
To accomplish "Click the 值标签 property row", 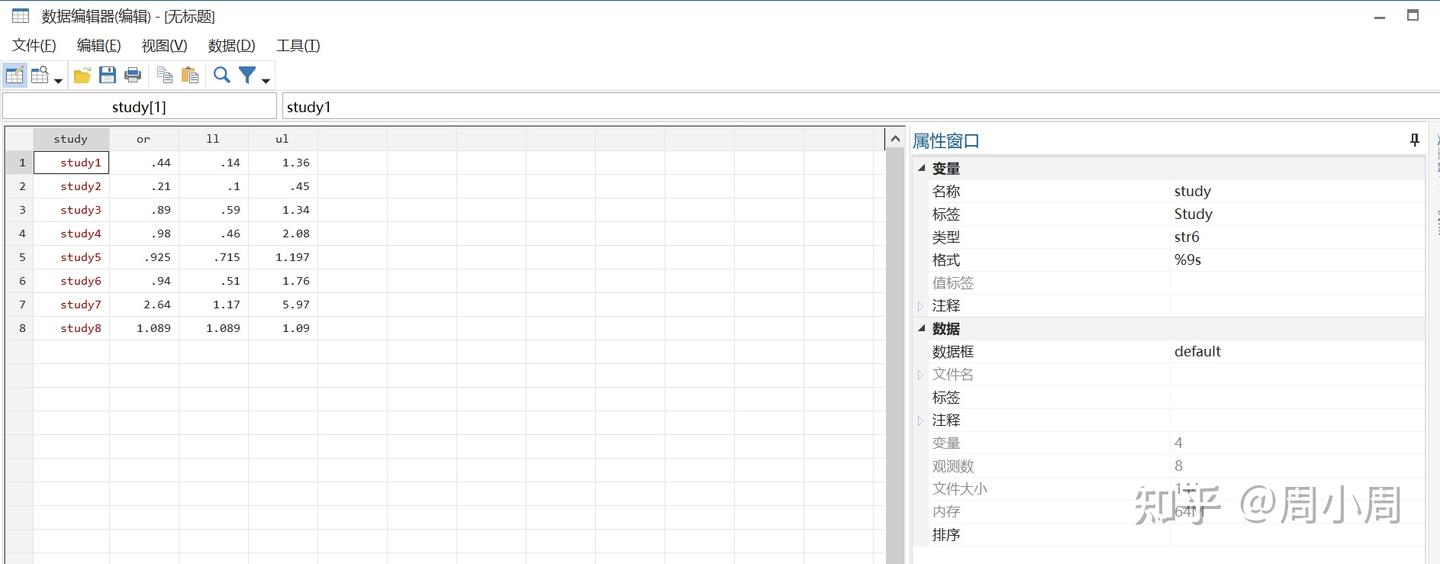I will [1169, 283].
